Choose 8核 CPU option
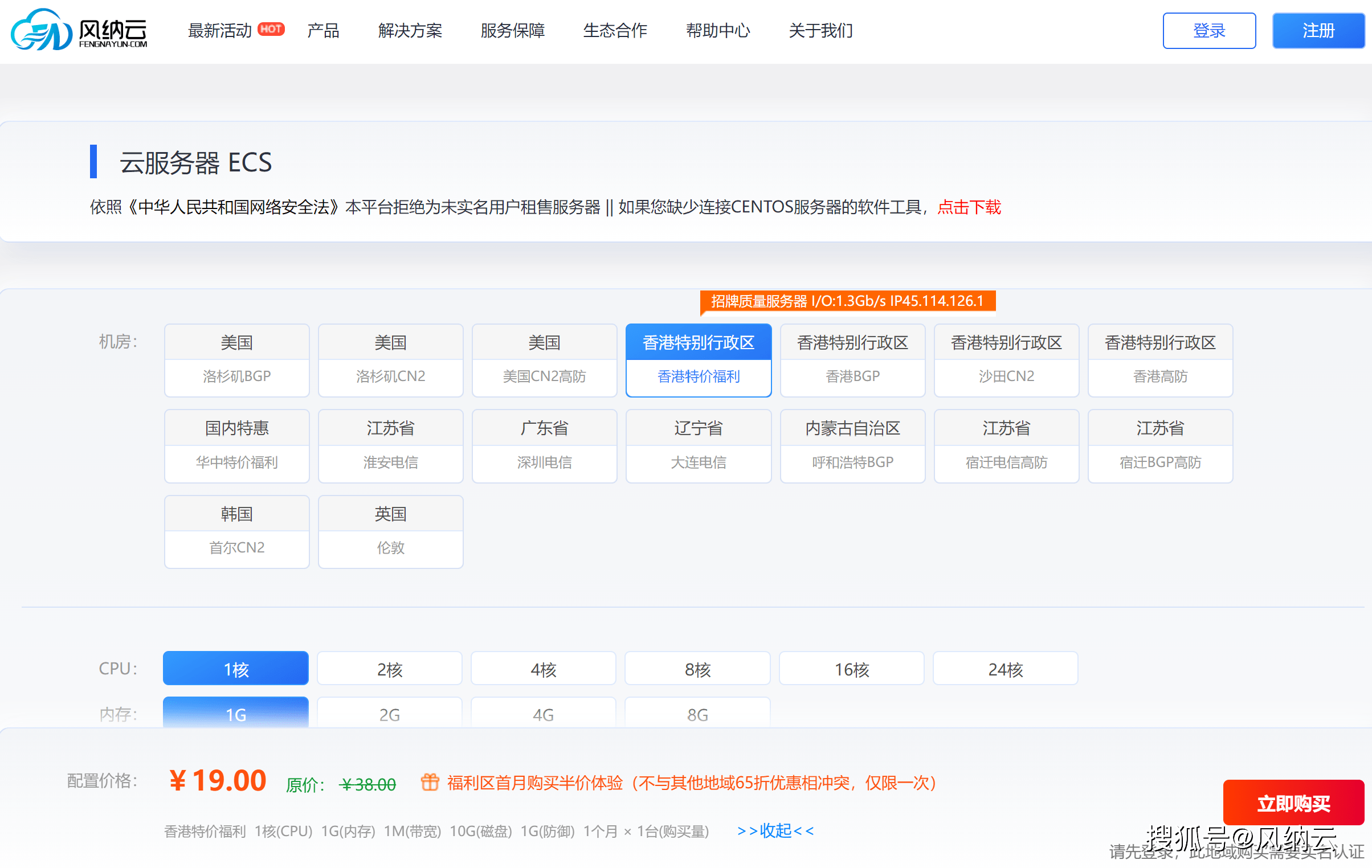 coord(698,668)
